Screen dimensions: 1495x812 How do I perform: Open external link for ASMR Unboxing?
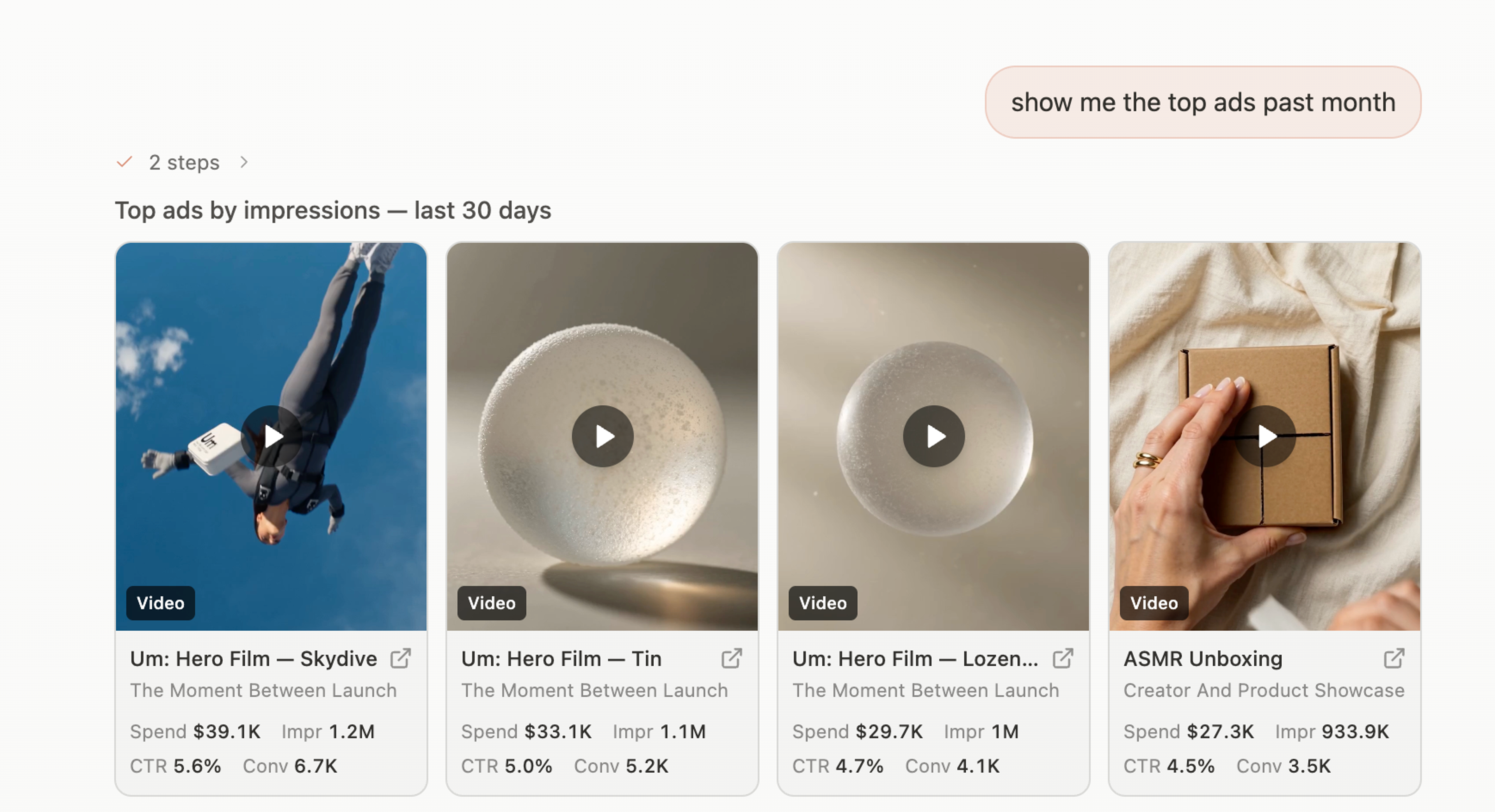click(1394, 658)
